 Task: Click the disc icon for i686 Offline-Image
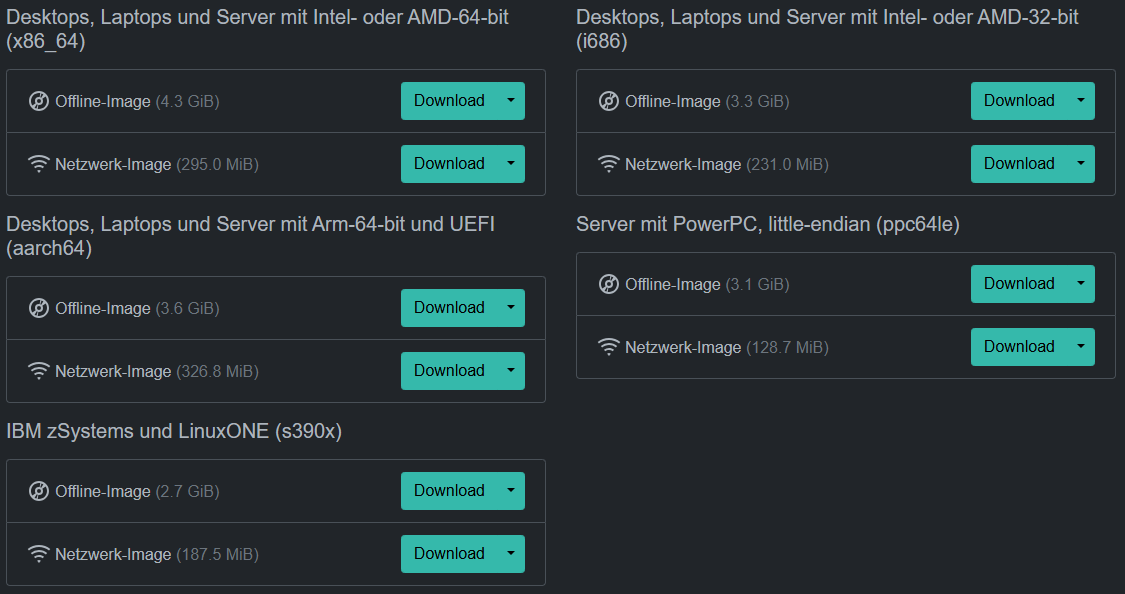(x=608, y=101)
